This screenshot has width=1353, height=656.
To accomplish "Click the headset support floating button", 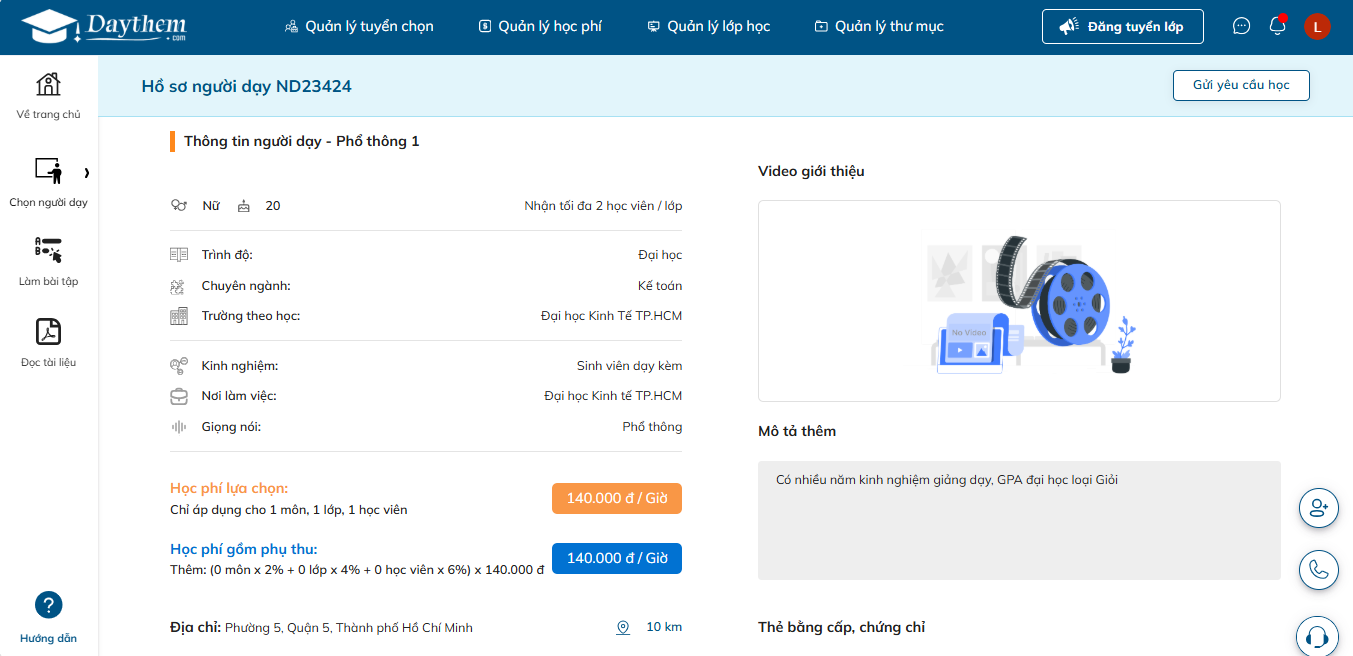I will [x=1317, y=636].
